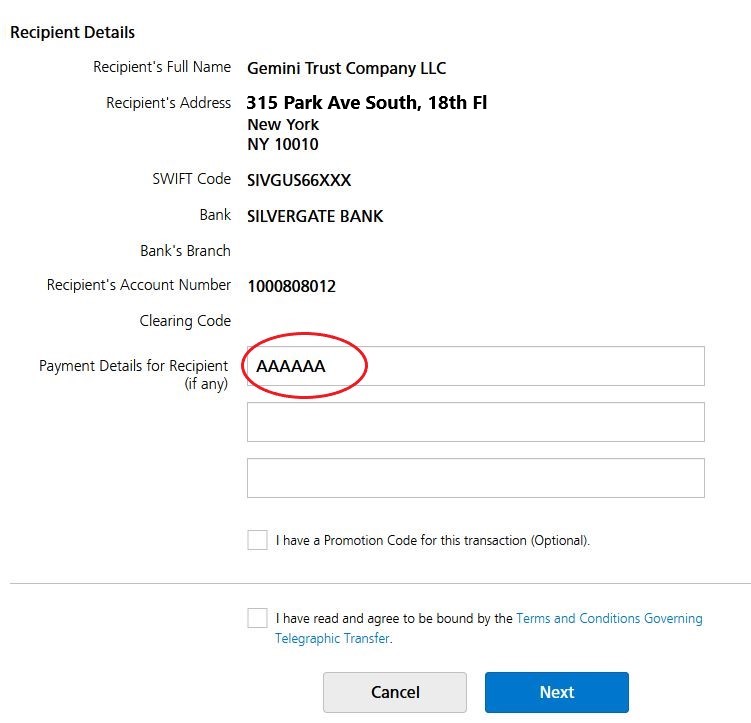The image size is (751, 723).
Task: Click the Promotion Code label text
Action: (x=432, y=541)
